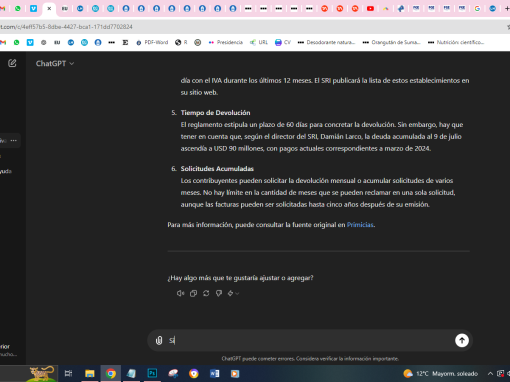Open the Orangután de Suma... bookmark
Screen dimensions: 510x382
click(391, 42)
